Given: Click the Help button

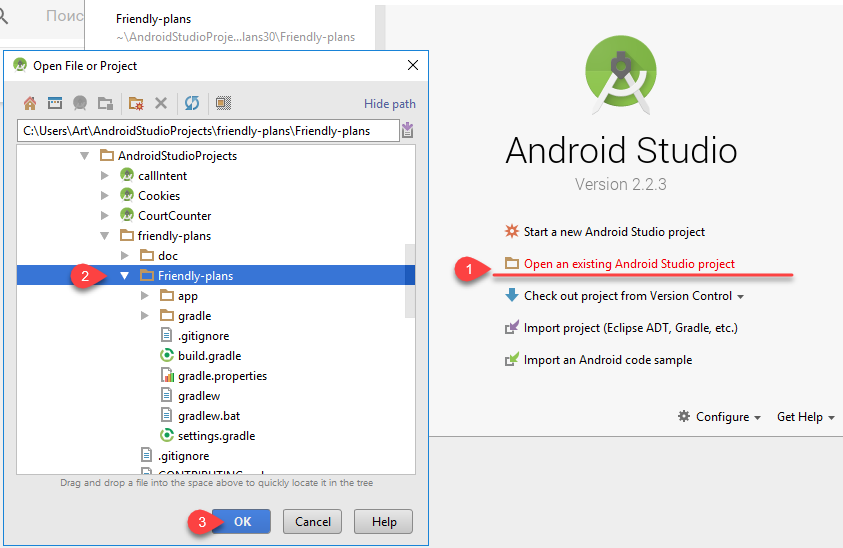Looking at the screenshot, I should pos(383,522).
